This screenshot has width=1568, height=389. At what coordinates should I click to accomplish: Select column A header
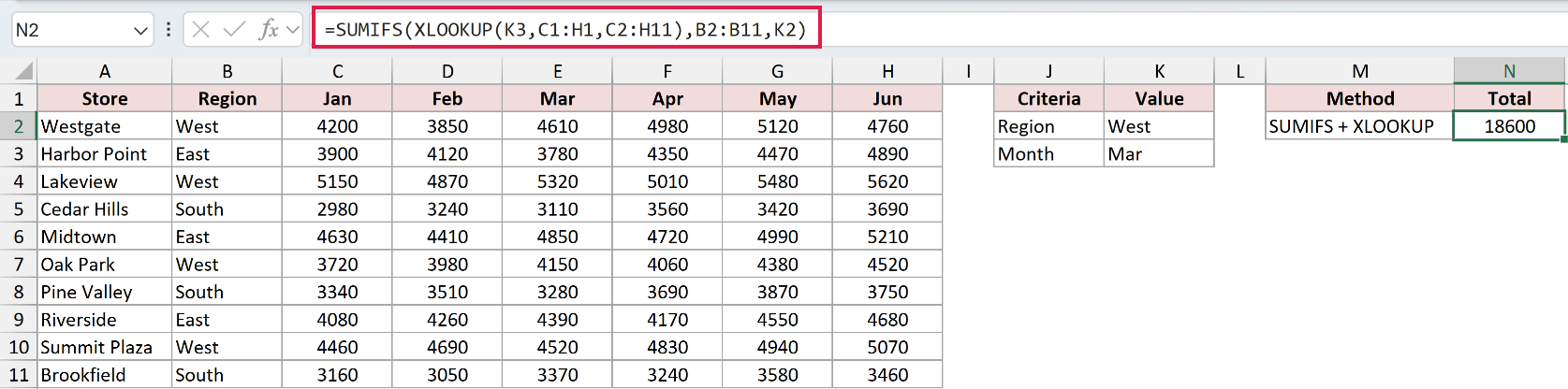(x=105, y=71)
